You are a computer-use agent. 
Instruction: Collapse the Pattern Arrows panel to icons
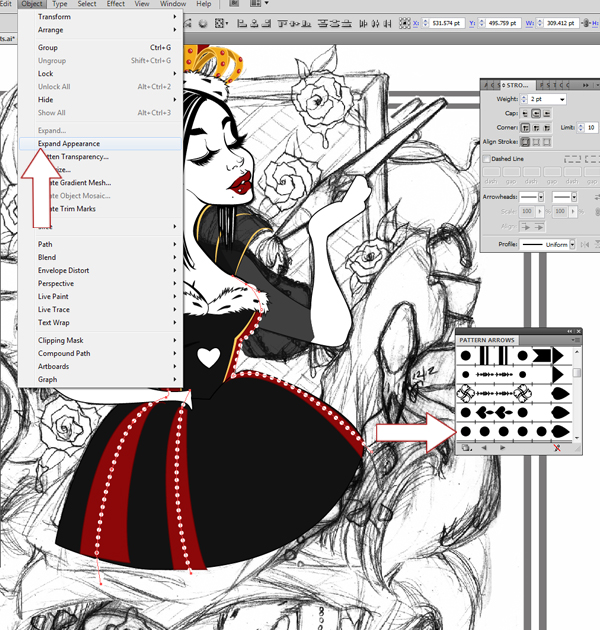(569, 331)
